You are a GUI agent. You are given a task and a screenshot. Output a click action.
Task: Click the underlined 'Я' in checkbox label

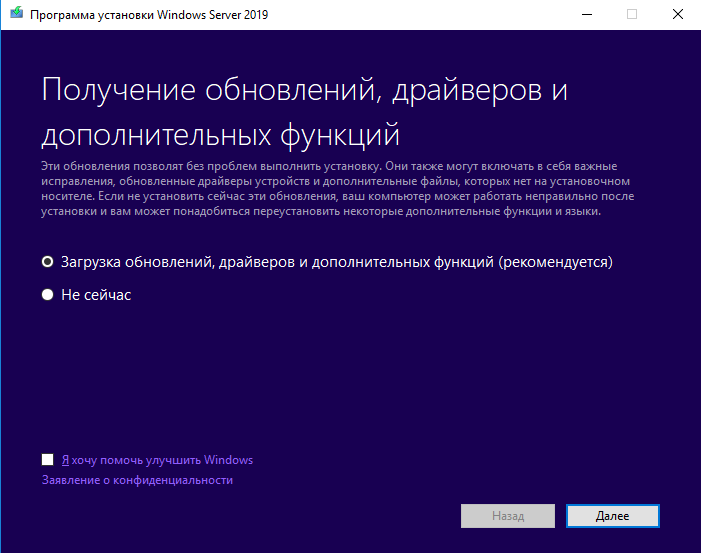65,460
